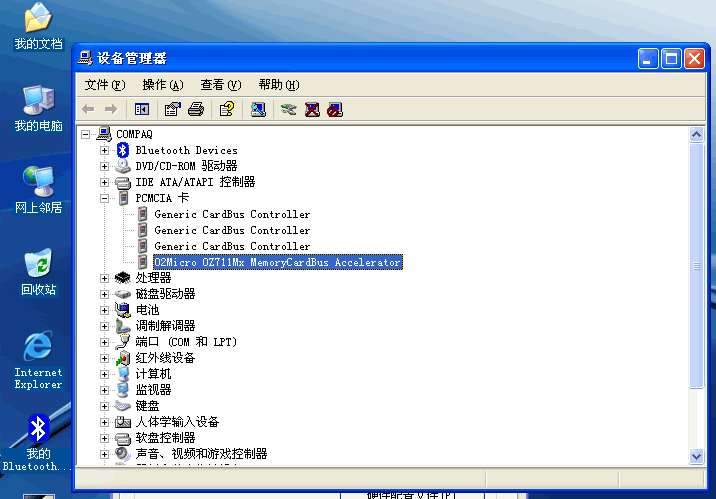The image size is (716, 499).
Task: Open 我的 Bluetooth desktop icon
Action: pyautogui.click(x=37, y=442)
